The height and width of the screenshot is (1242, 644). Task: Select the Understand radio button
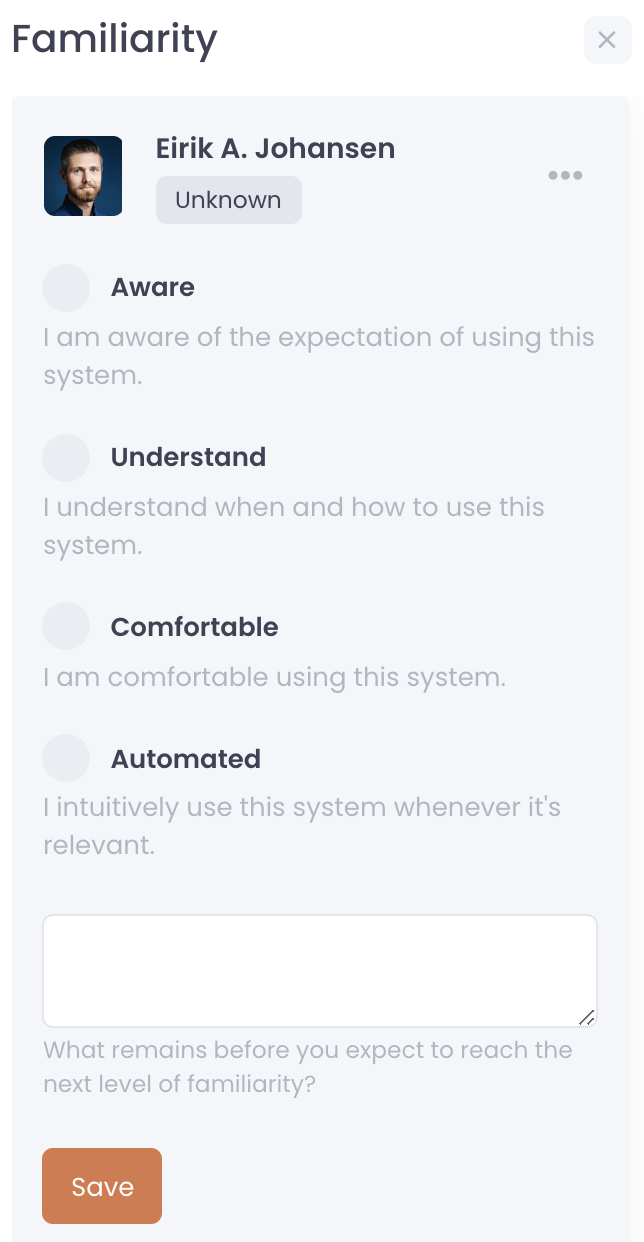[66, 458]
